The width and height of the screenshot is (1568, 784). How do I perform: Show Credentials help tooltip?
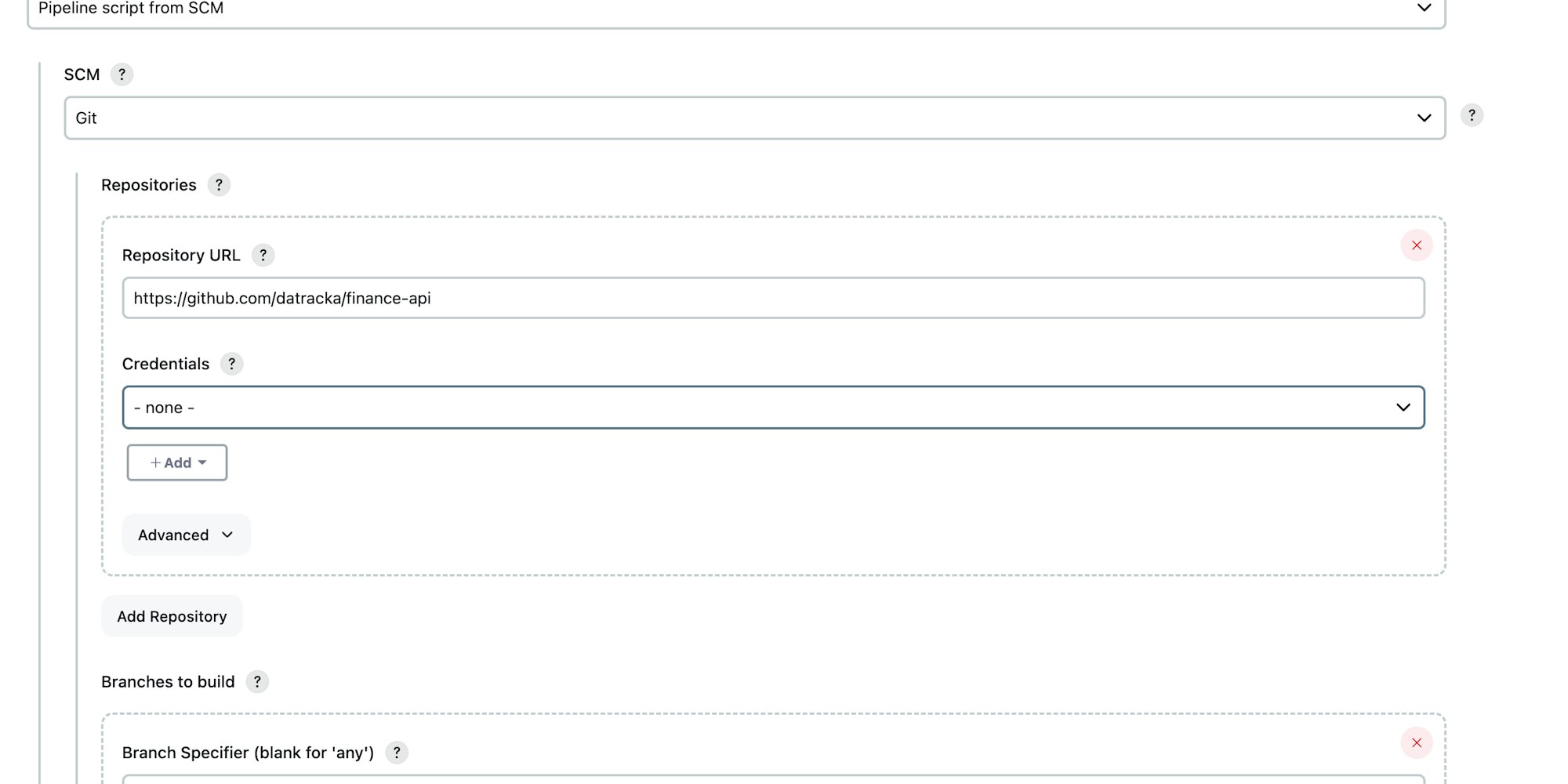coord(231,364)
